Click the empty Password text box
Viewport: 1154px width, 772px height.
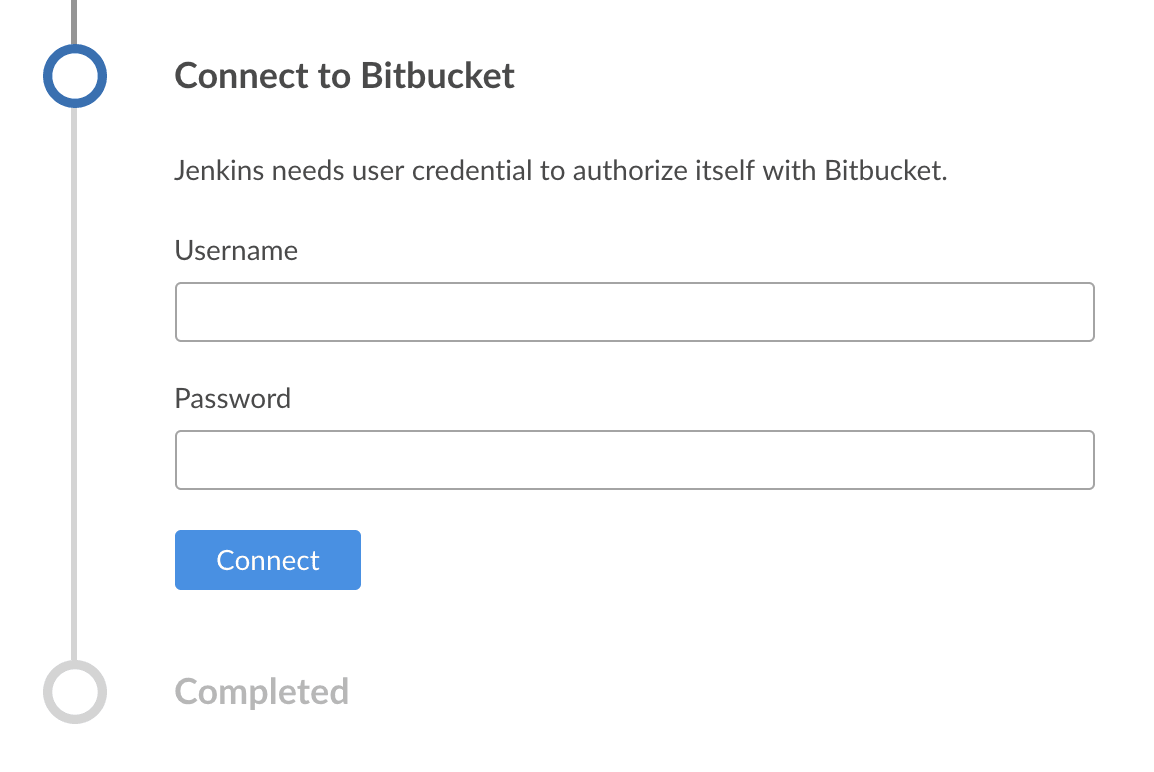pos(634,460)
